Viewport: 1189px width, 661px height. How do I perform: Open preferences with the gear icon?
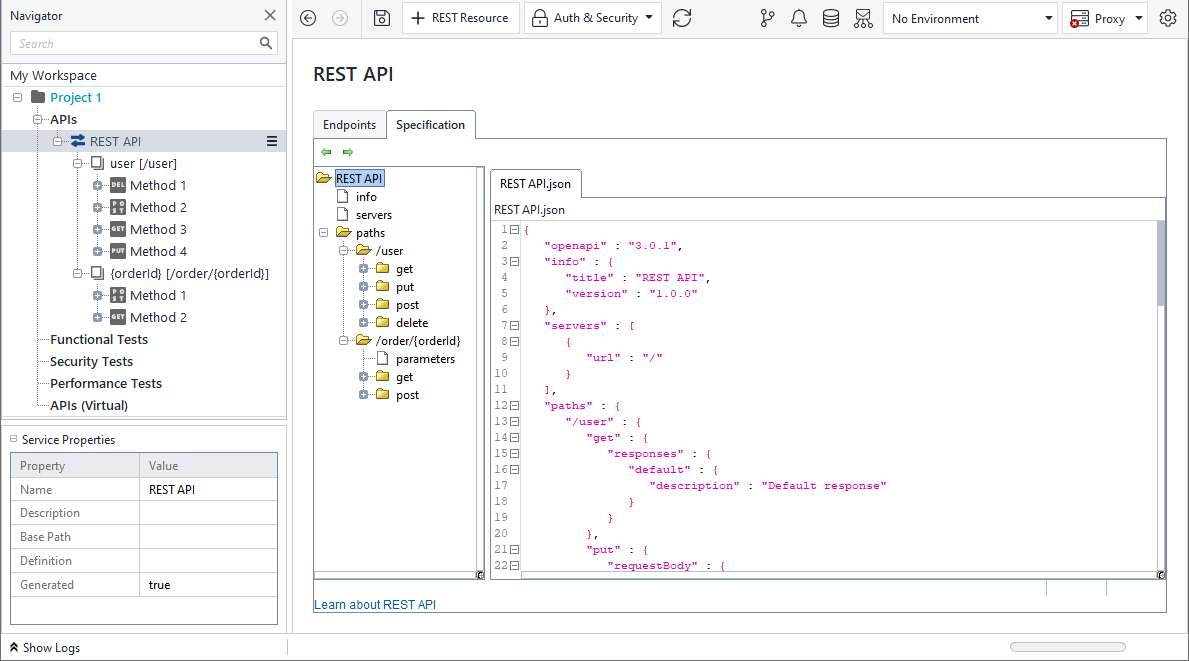tap(1167, 18)
